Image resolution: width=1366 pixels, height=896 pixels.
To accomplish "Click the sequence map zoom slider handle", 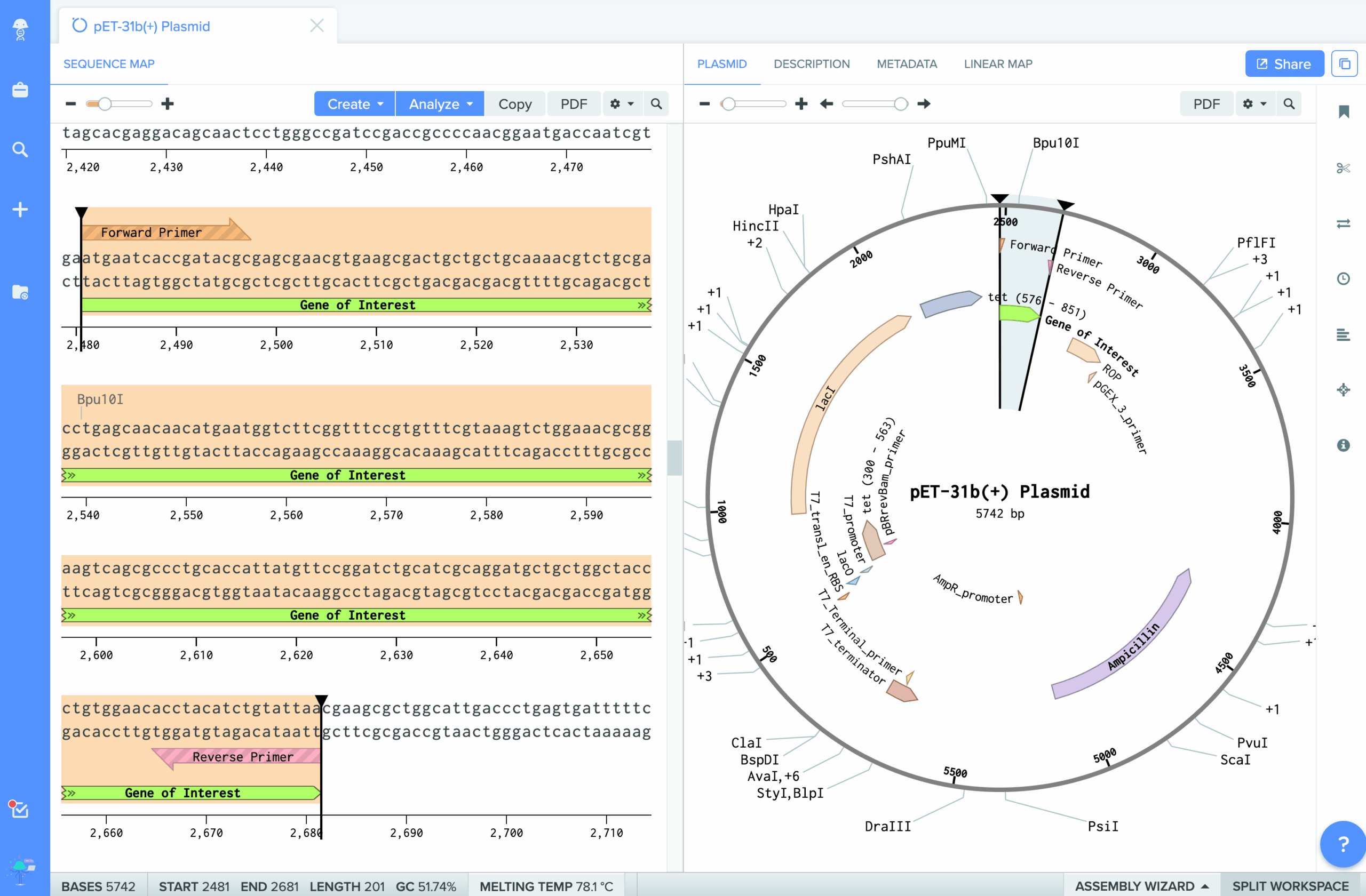I will 105,104.
